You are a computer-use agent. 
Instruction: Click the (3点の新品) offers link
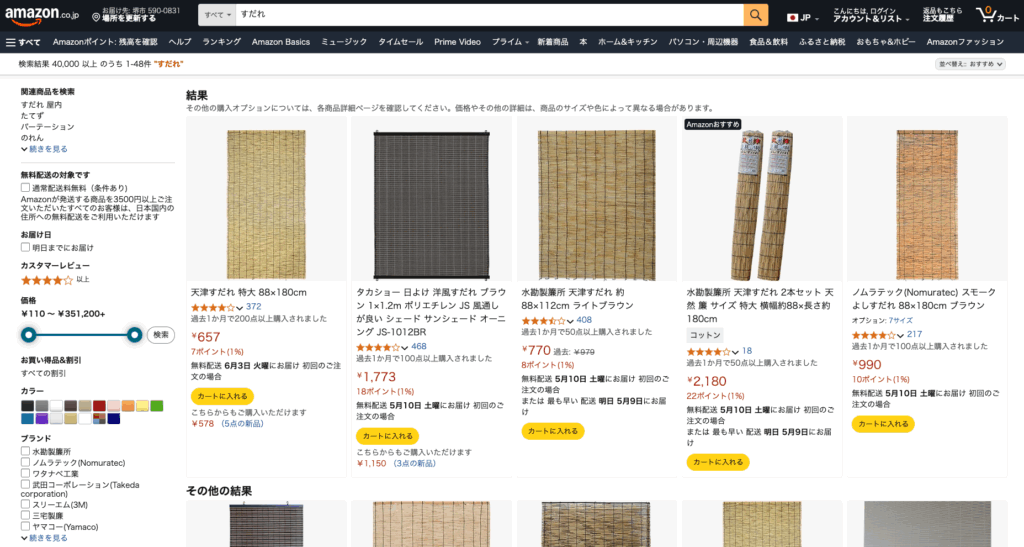(x=414, y=463)
